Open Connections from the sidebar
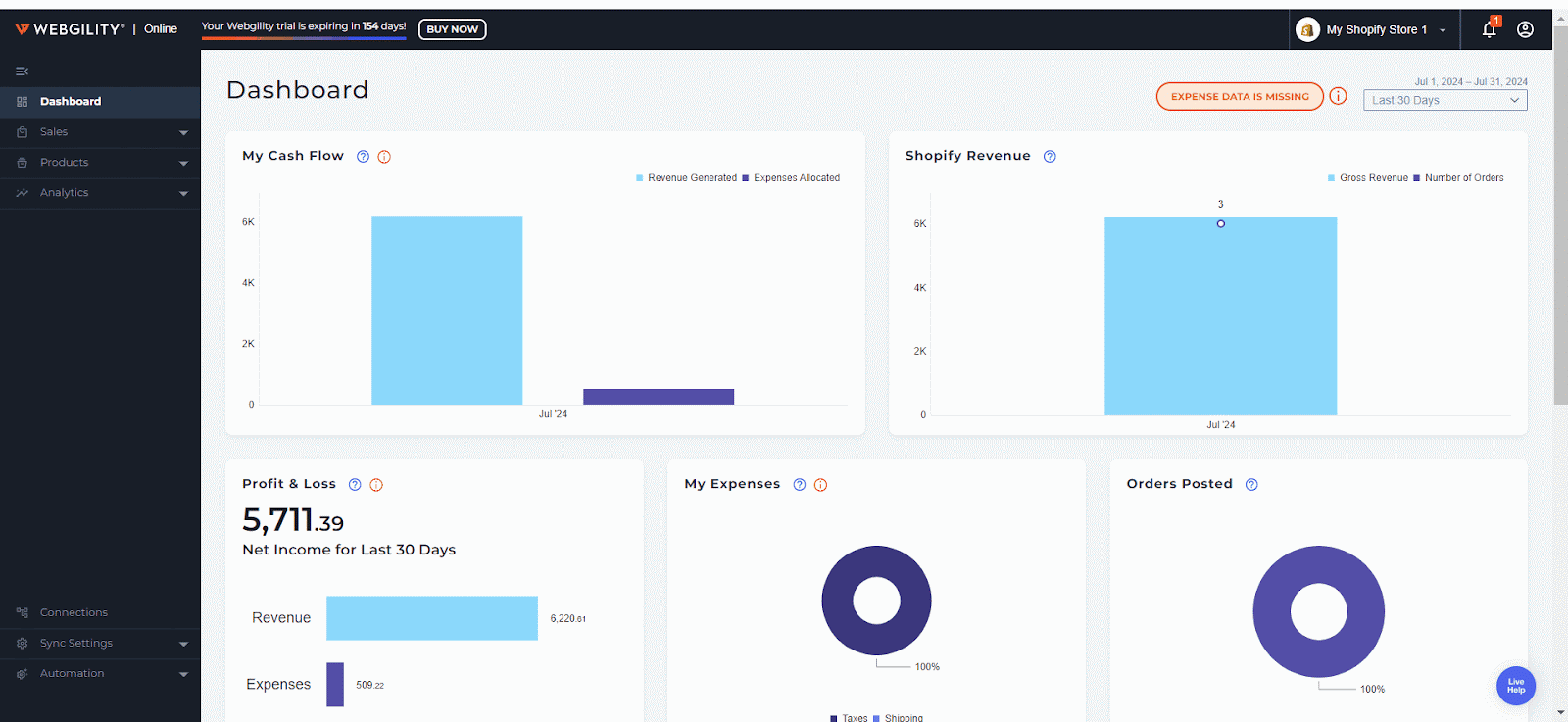The image size is (1568, 722). point(73,613)
